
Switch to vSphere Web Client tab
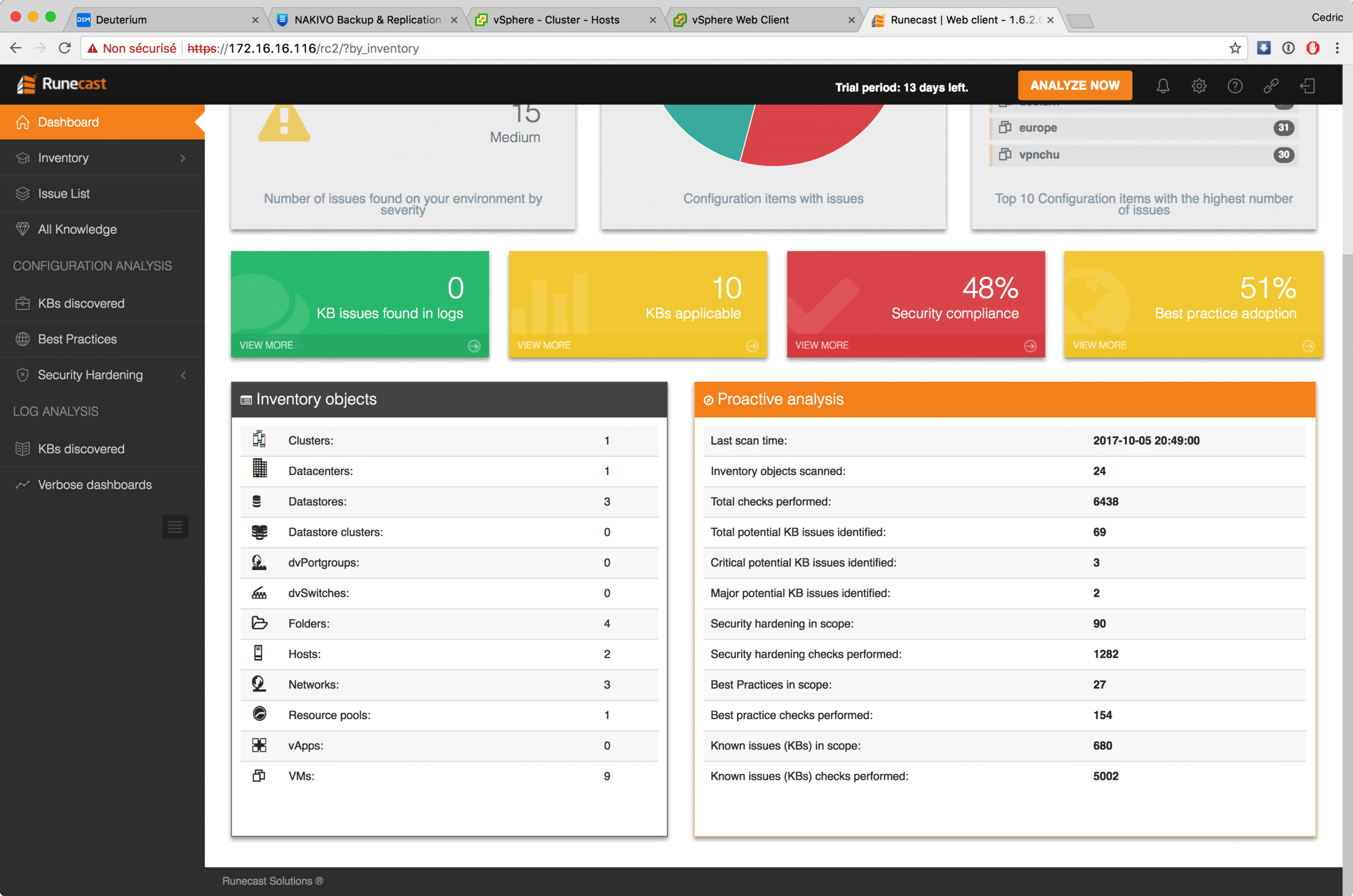coord(740,20)
